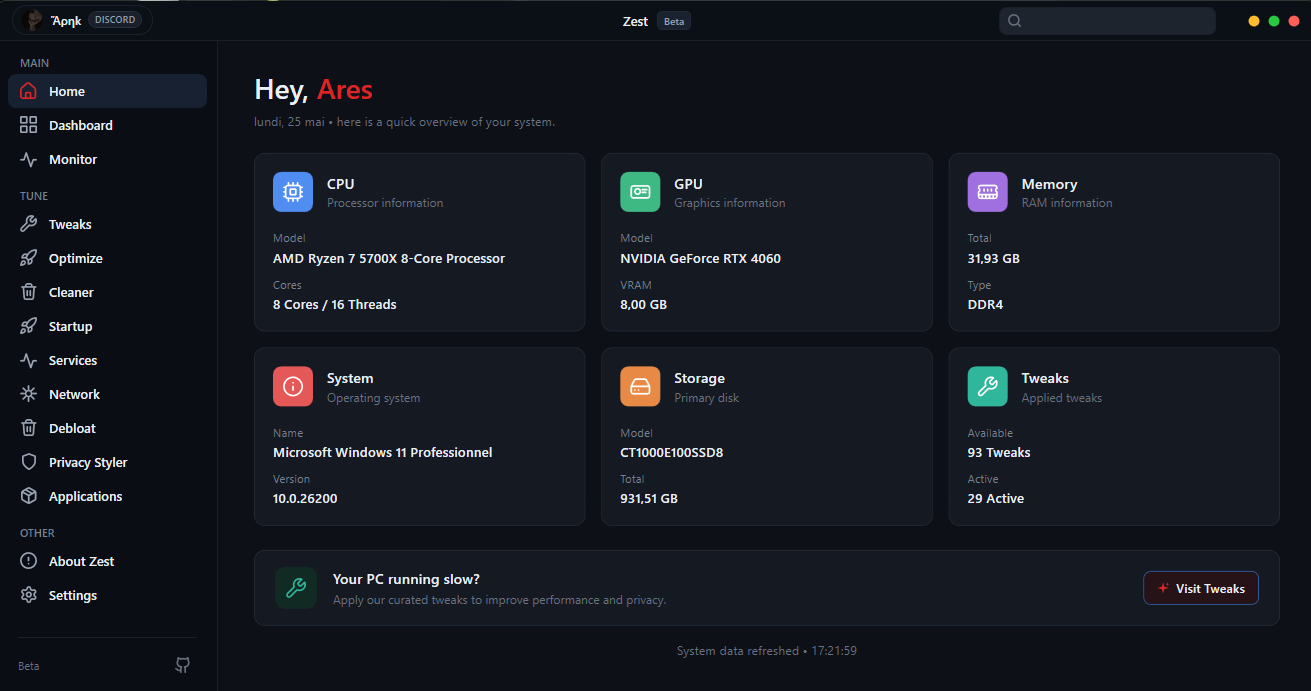Click the green window maximize dot
1311x691 pixels.
(1274, 21)
